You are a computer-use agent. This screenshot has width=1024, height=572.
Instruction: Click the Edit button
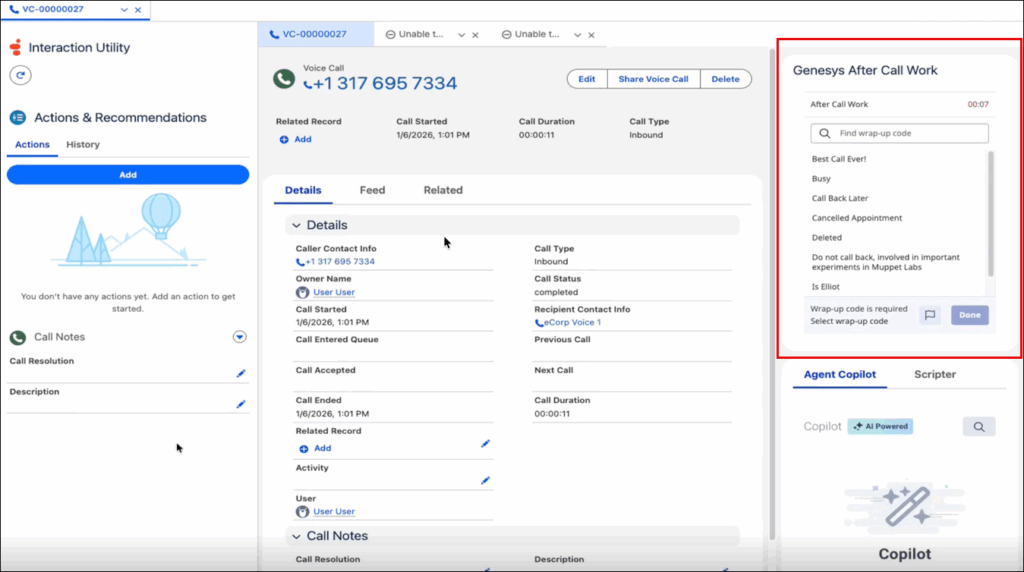(x=586, y=79)
